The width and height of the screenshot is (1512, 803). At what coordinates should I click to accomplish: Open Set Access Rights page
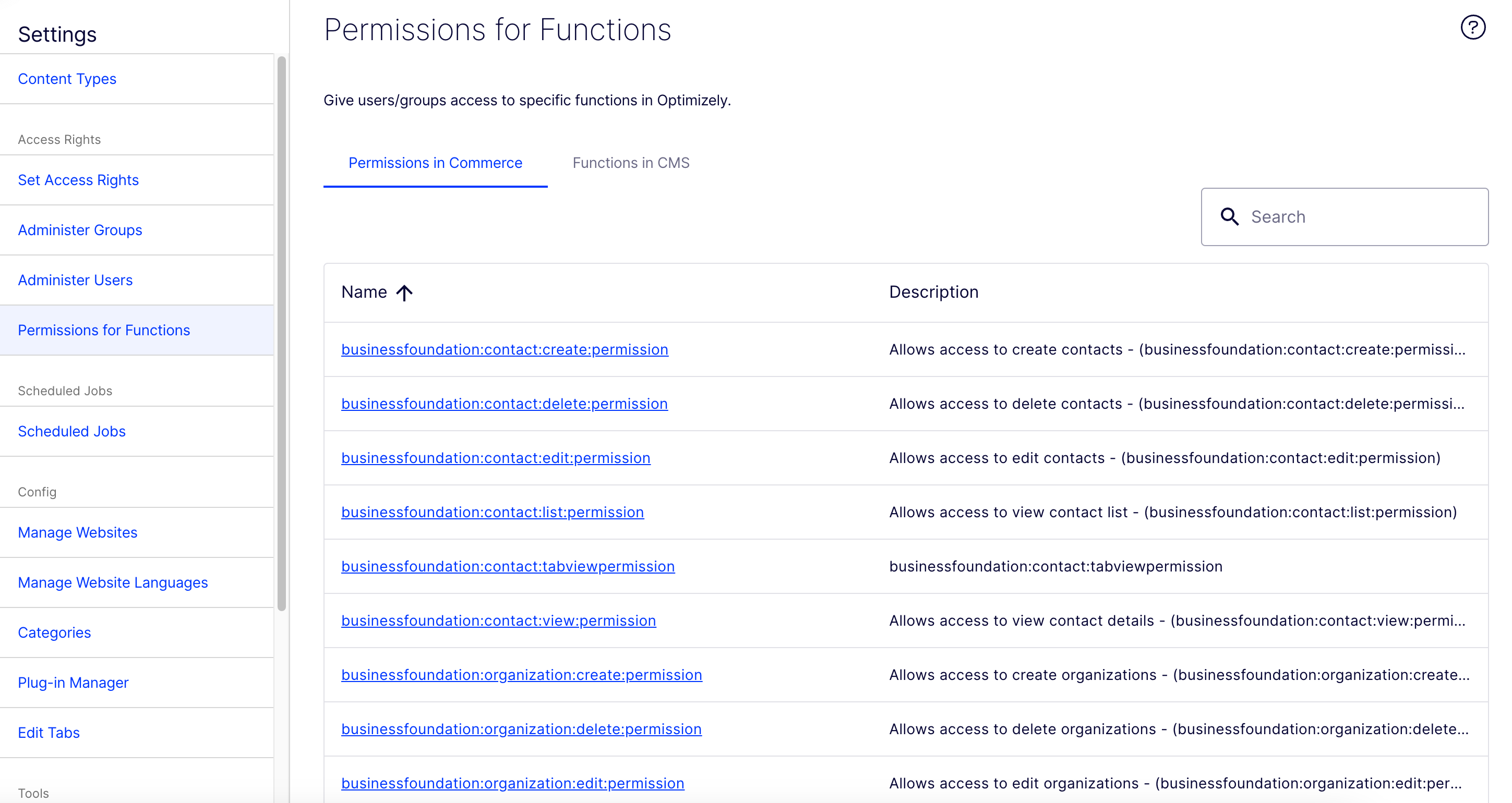point(78,180)
